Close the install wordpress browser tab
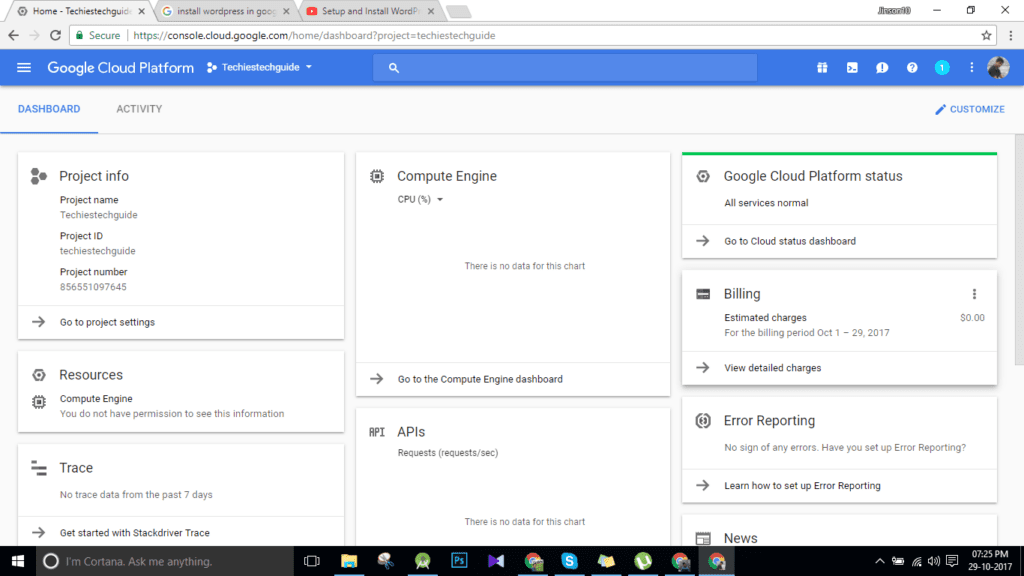Viewport: 1024px width, 576px height. pos(286,11)
